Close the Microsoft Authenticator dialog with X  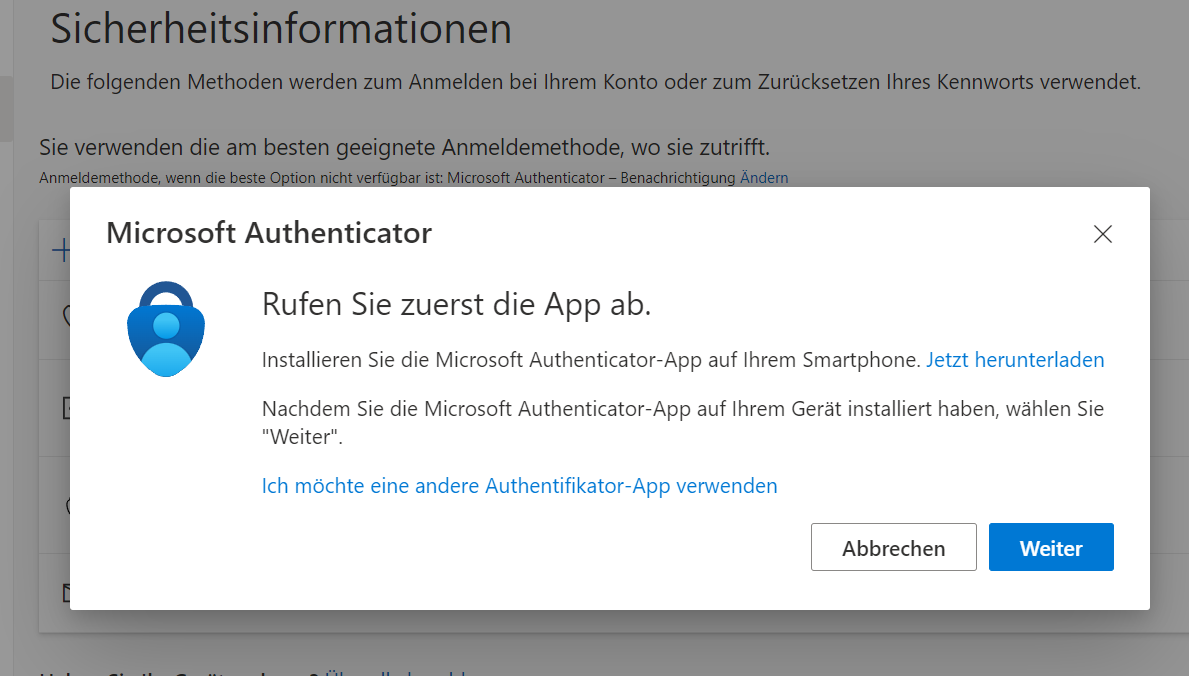click(1102, 235)
